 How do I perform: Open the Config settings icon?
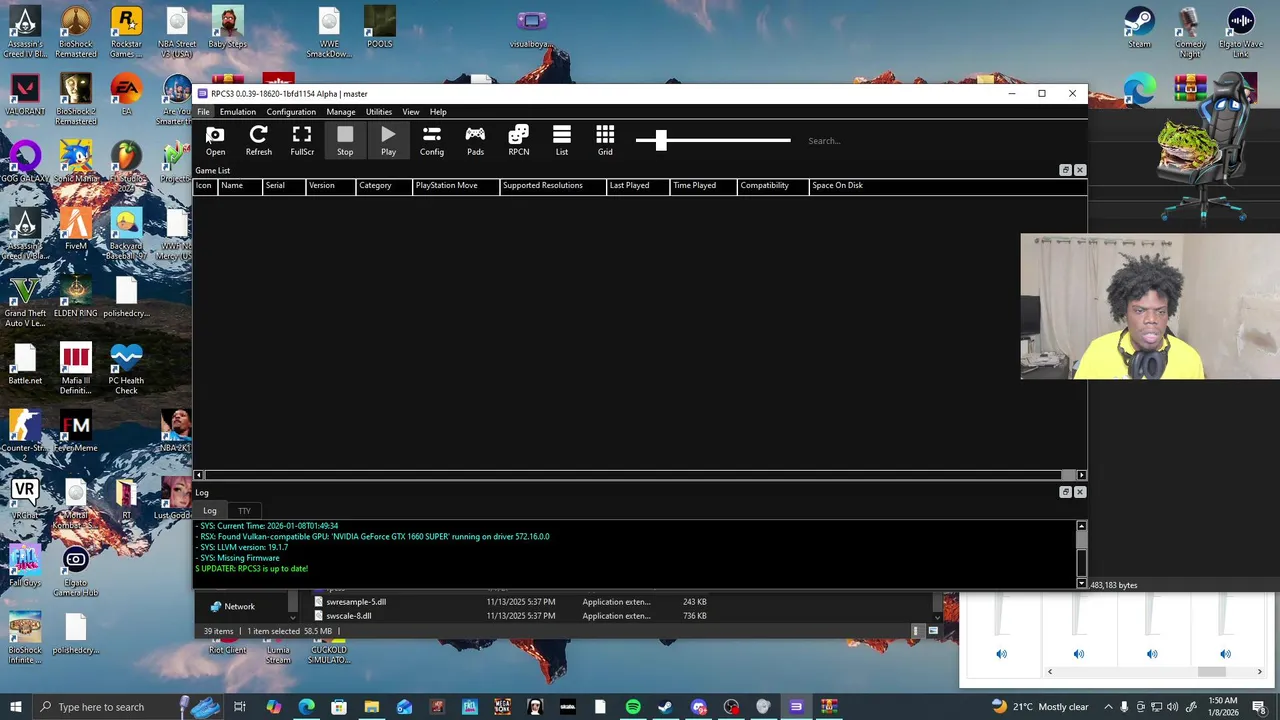432,141
